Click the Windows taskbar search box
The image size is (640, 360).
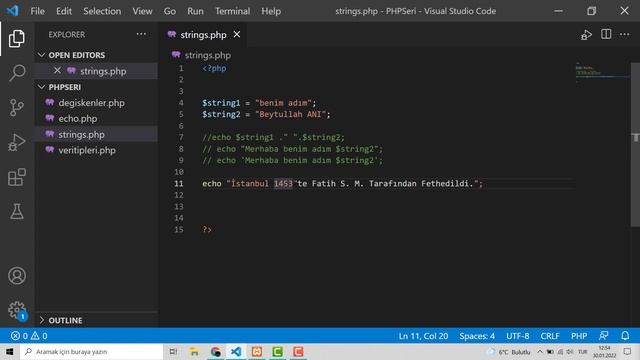pyautogui.click(x=91, y=351)
